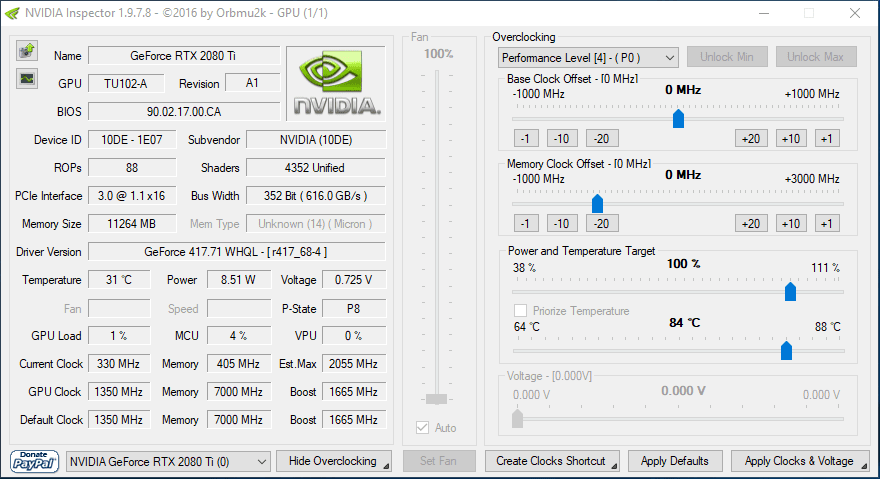880x479 pixels.
Task: Toggle the Auto fan checkbox
Action: click(x=422, y=428)
